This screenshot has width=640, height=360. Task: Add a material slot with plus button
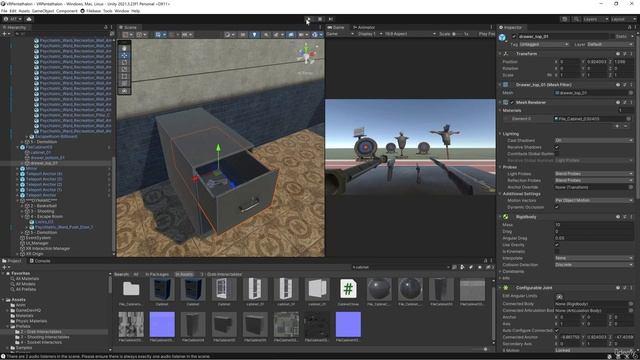point(617,126)
